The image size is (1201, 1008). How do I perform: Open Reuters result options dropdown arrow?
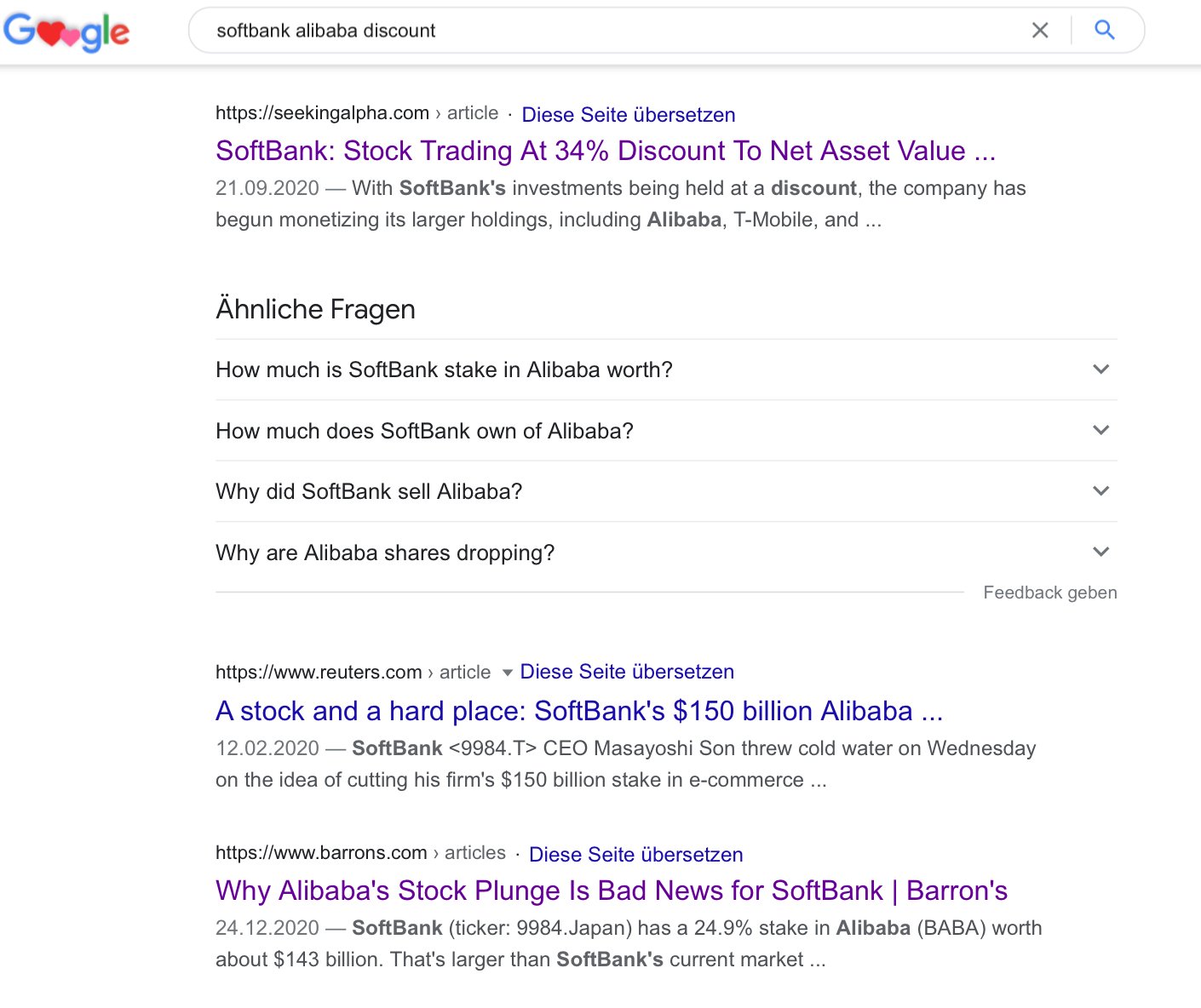pos(508,673)
